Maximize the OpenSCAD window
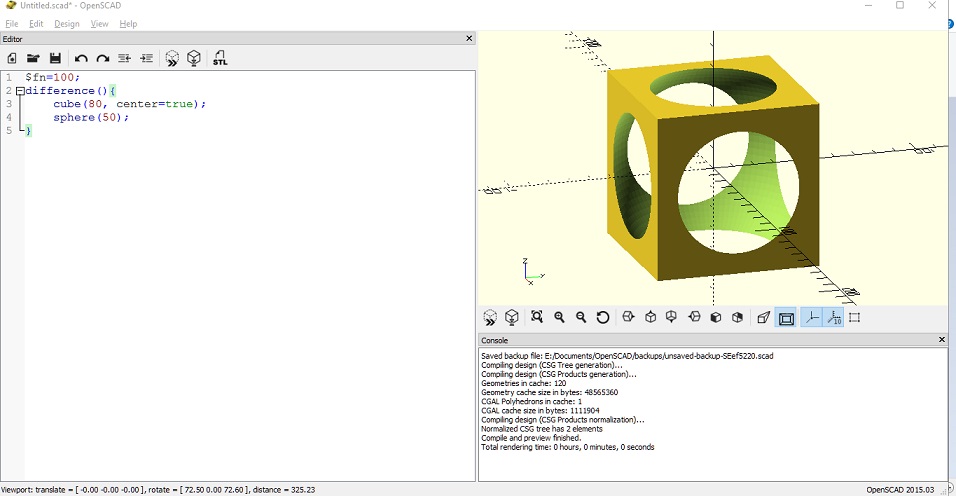 tap(899, 5)
